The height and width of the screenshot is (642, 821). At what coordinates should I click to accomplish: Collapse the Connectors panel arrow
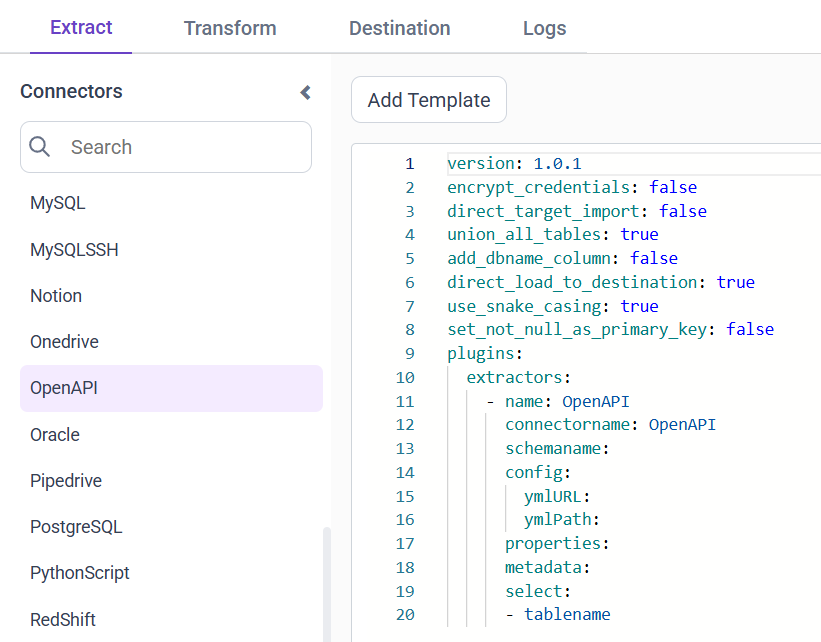pyautogui.click(x=305, y=93)
